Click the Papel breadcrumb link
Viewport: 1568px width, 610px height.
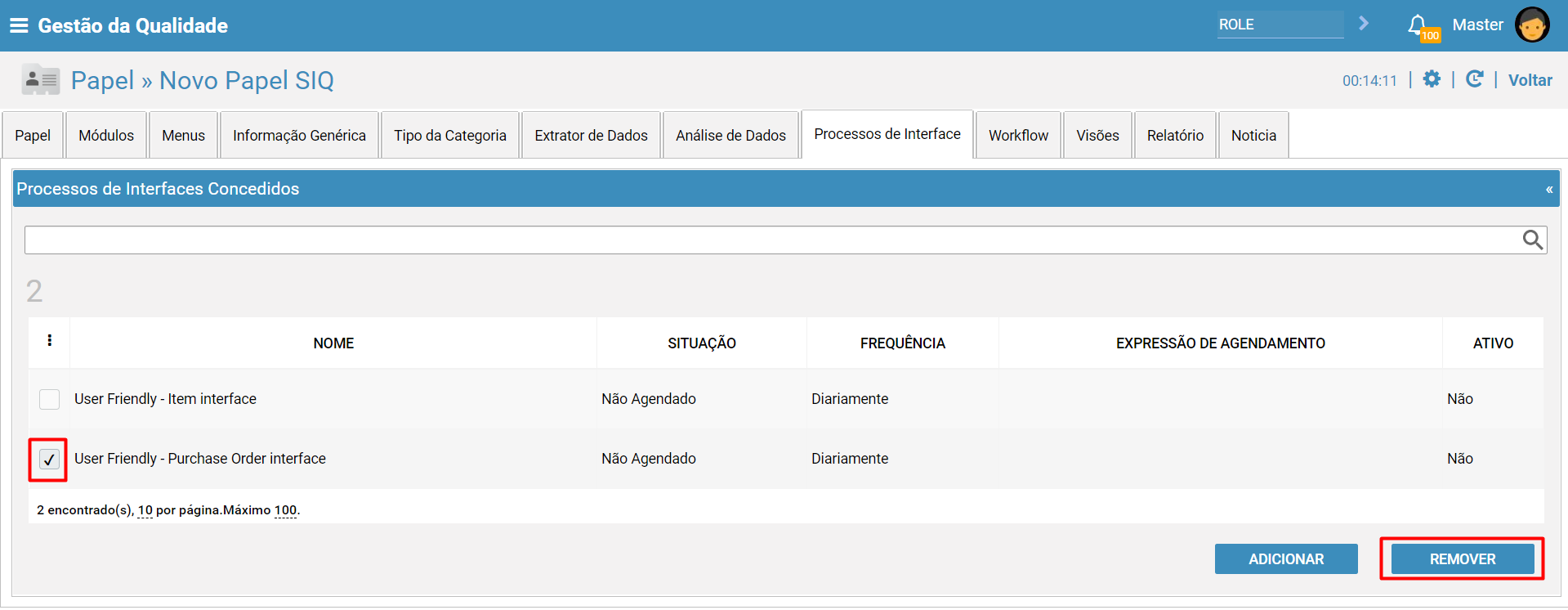tap(102, 80)
